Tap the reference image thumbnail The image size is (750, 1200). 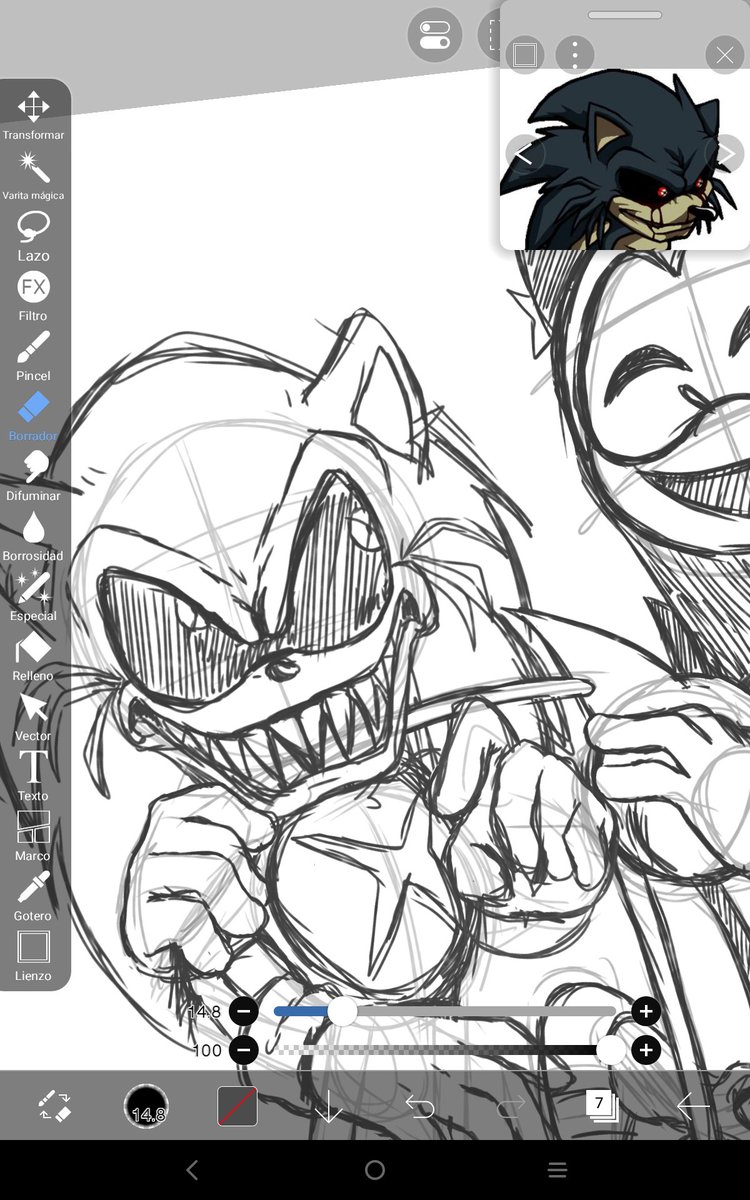pyautogui.click(x=625, y=158)
